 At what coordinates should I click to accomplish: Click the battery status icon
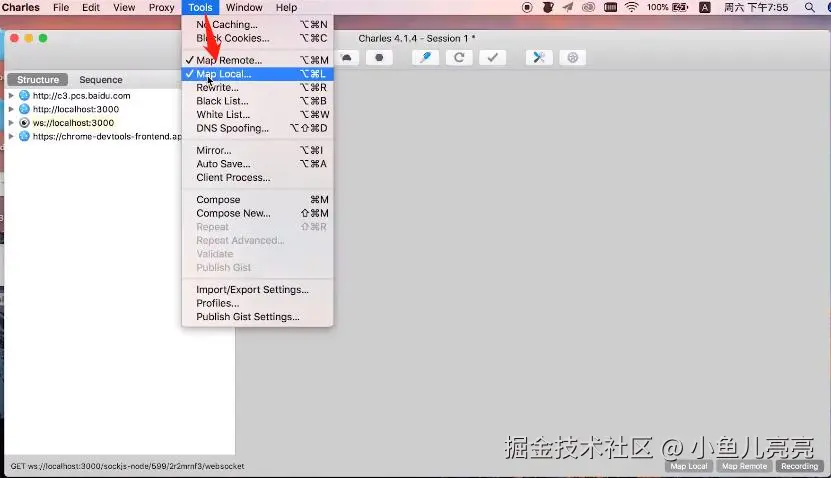click(680, 7)
